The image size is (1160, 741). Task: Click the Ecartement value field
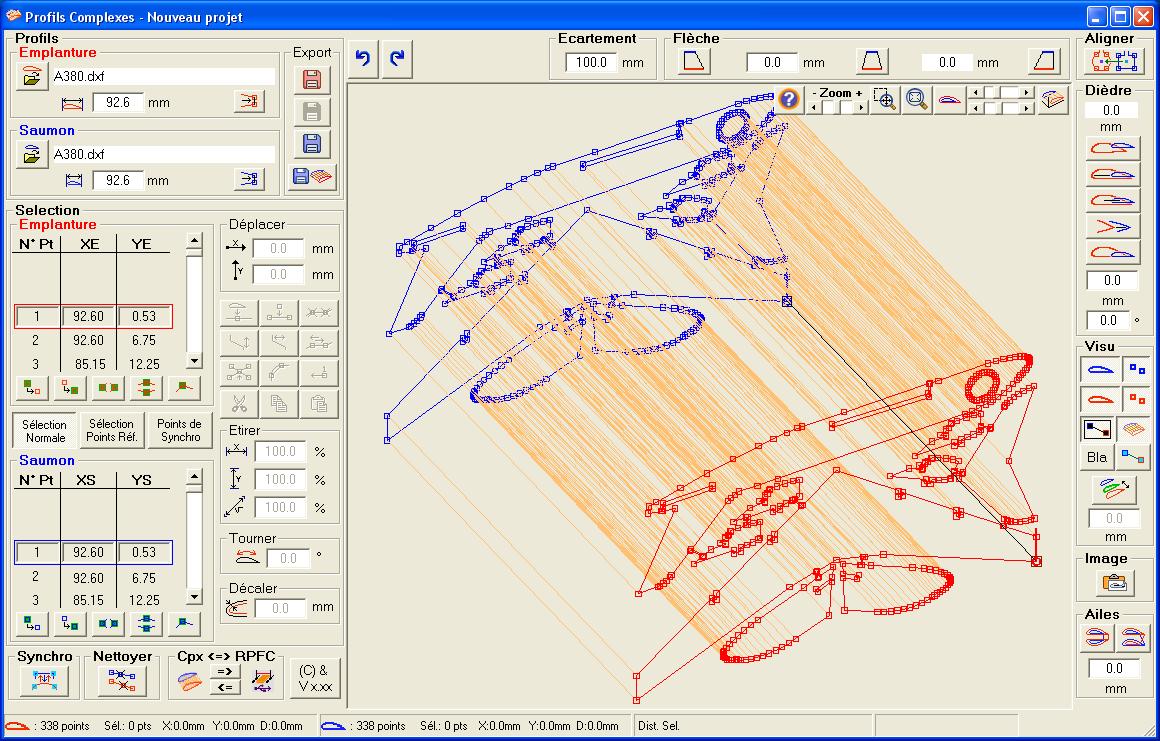coord(591,62)
